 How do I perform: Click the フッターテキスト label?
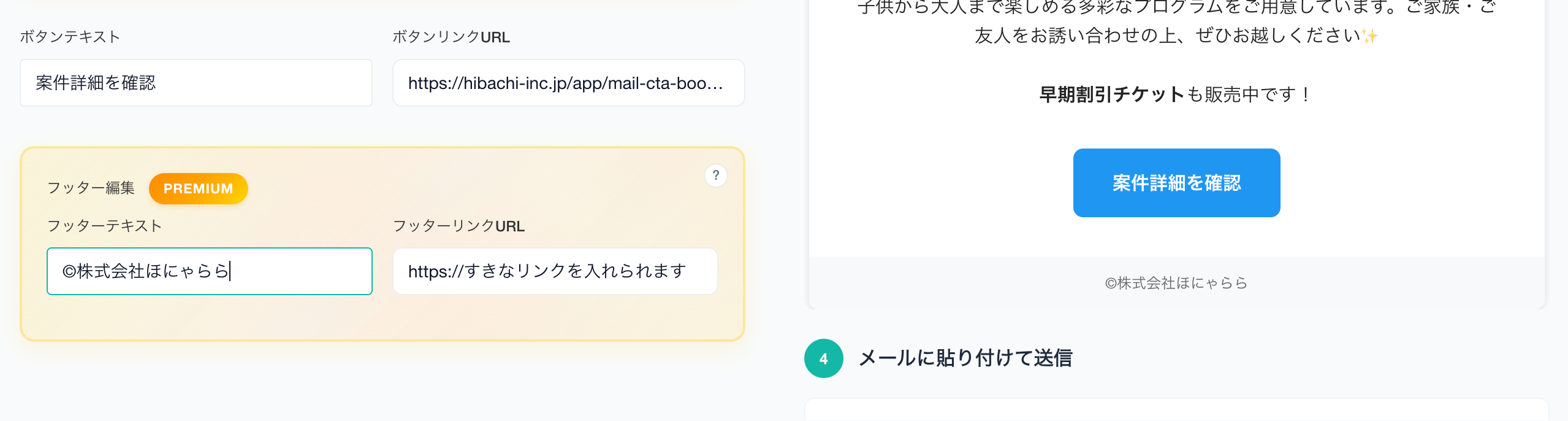coord(104,226)
